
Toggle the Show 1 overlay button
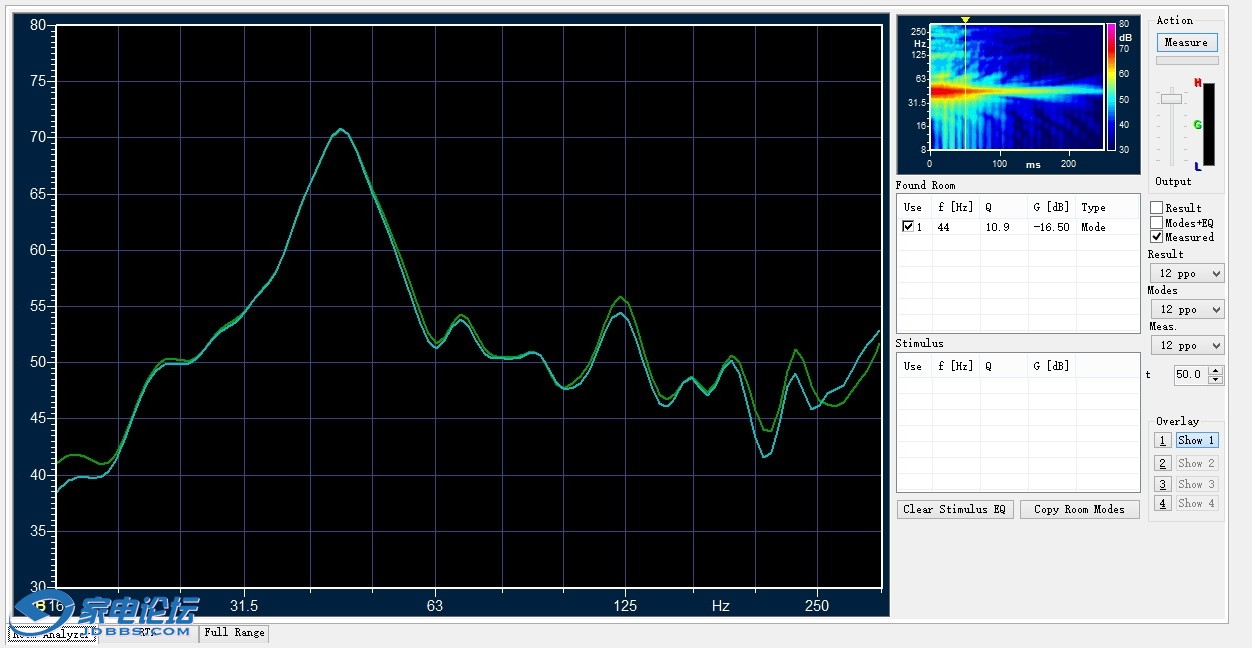tap(1196, 440)
